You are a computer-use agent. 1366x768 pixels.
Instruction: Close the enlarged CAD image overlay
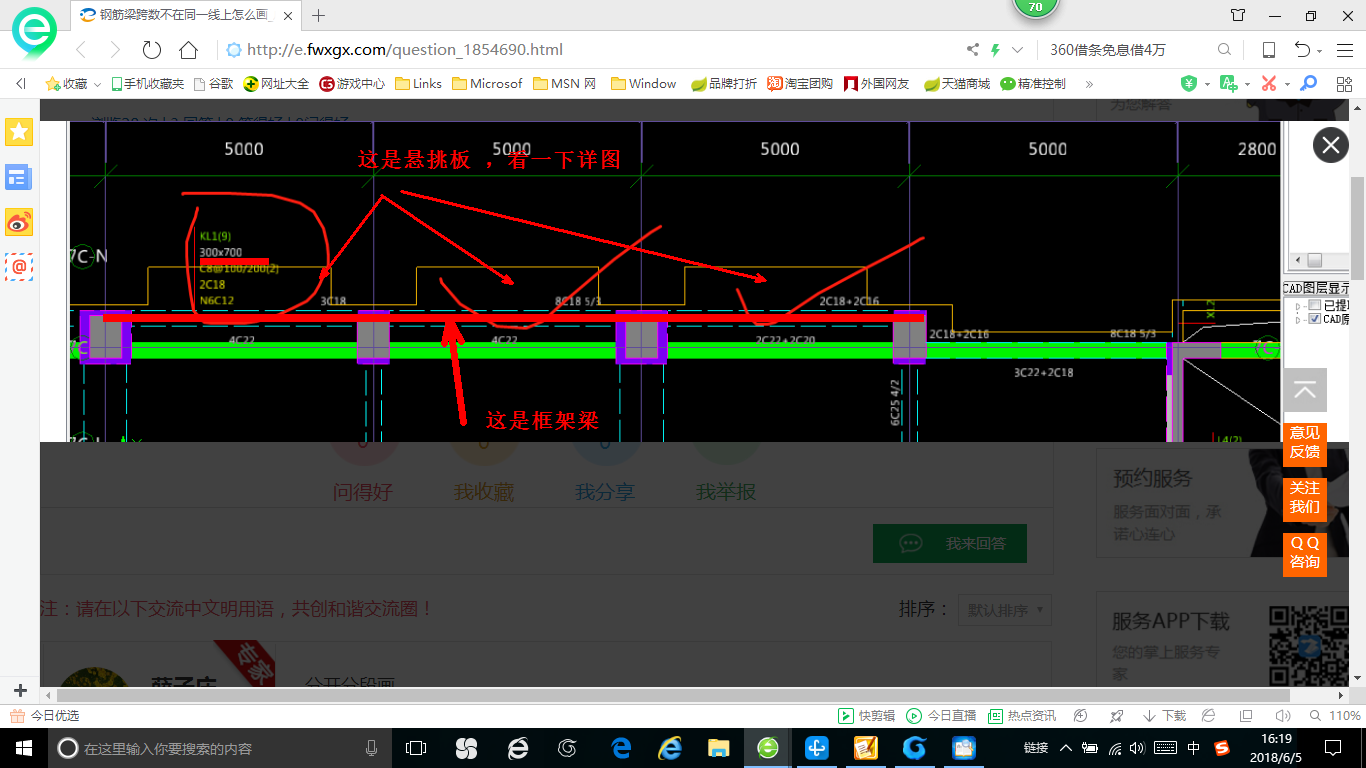pos(1330,146)
